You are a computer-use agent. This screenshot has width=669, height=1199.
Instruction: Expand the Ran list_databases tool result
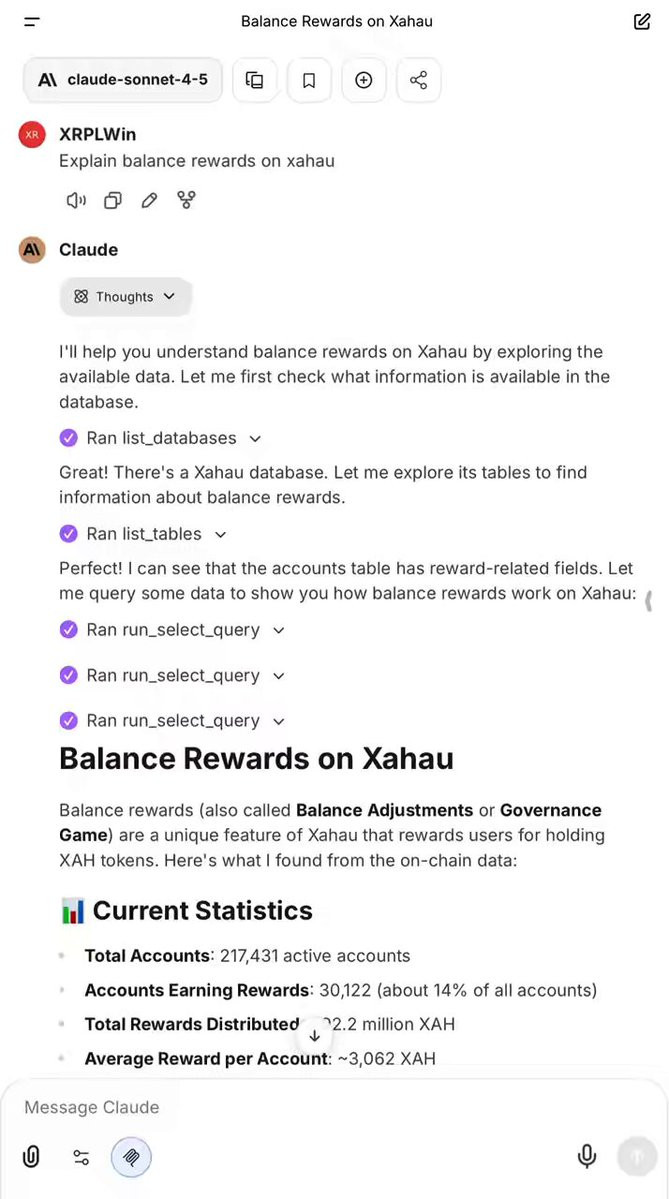(161, 438)
